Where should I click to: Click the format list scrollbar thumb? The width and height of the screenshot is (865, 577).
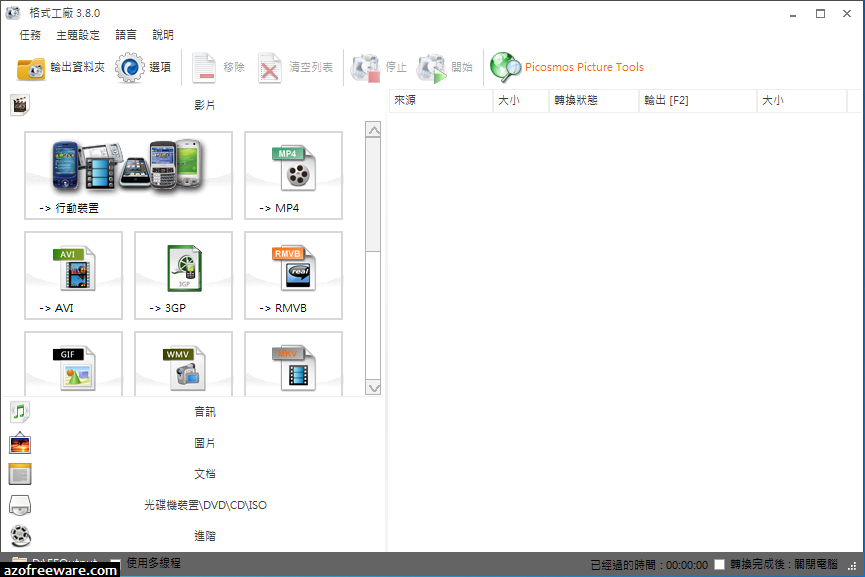[x=373, y=195]
